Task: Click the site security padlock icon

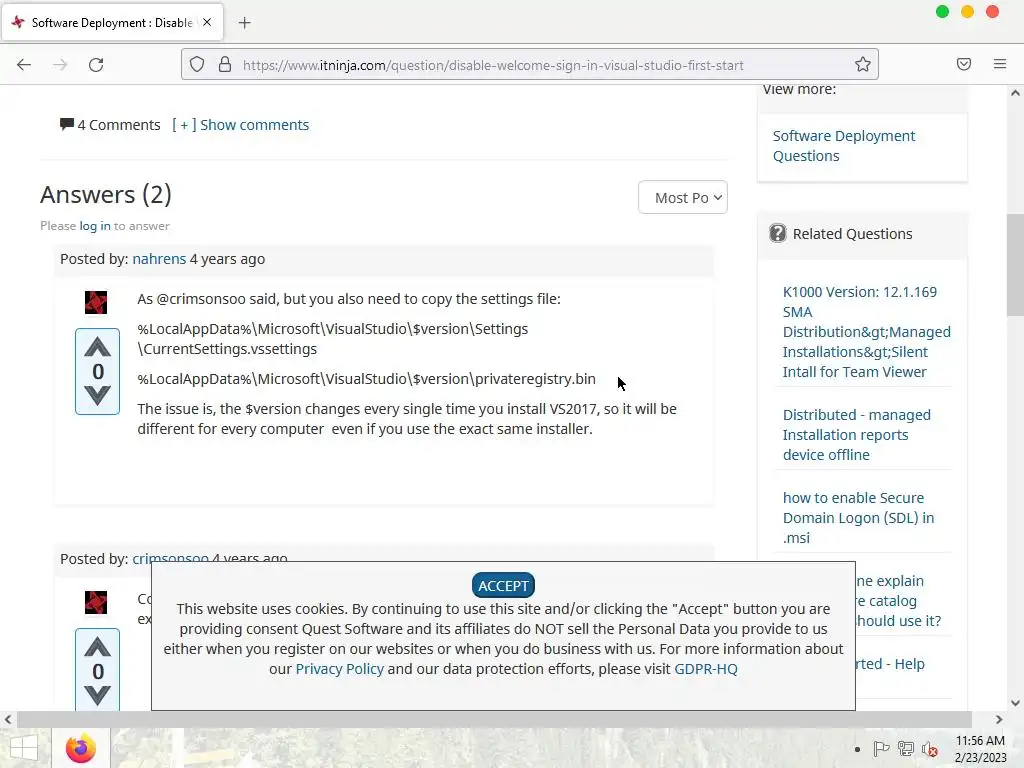Action: point(225,65)
